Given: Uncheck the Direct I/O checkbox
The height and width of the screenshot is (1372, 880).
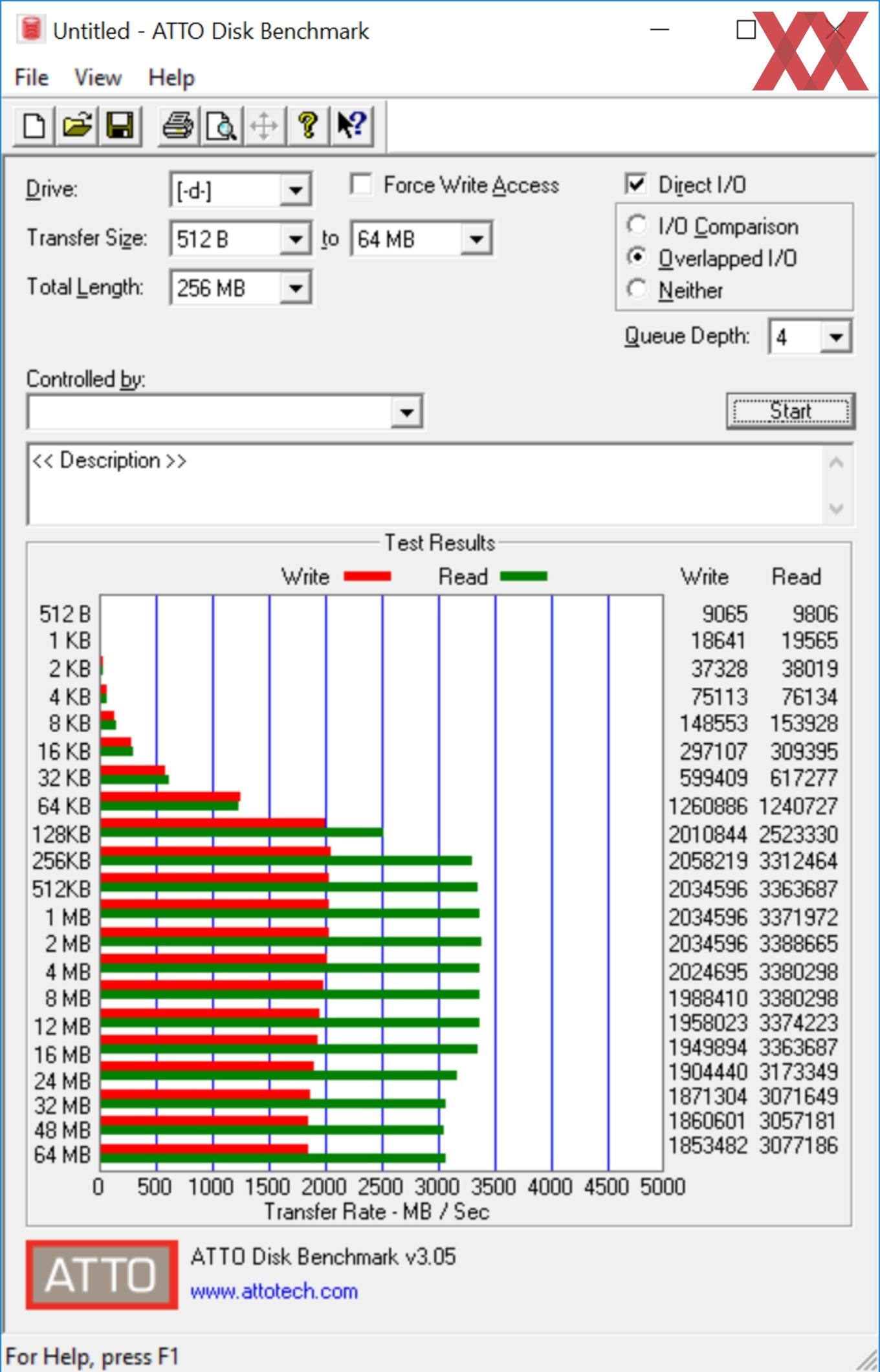Looking at the screenshot, I should pyautogui.click(x=636, y=184).
